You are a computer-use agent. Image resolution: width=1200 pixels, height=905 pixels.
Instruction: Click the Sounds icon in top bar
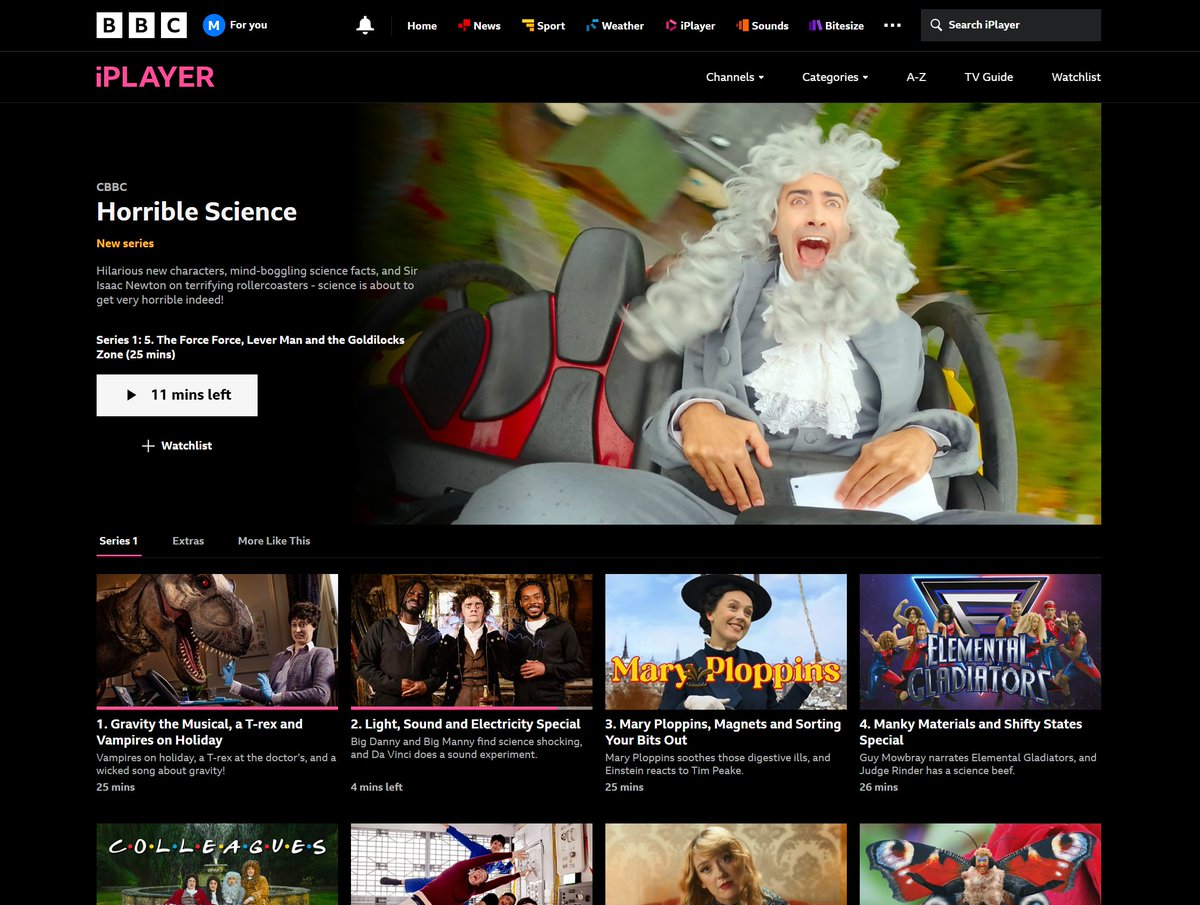[x=742, y=25]
